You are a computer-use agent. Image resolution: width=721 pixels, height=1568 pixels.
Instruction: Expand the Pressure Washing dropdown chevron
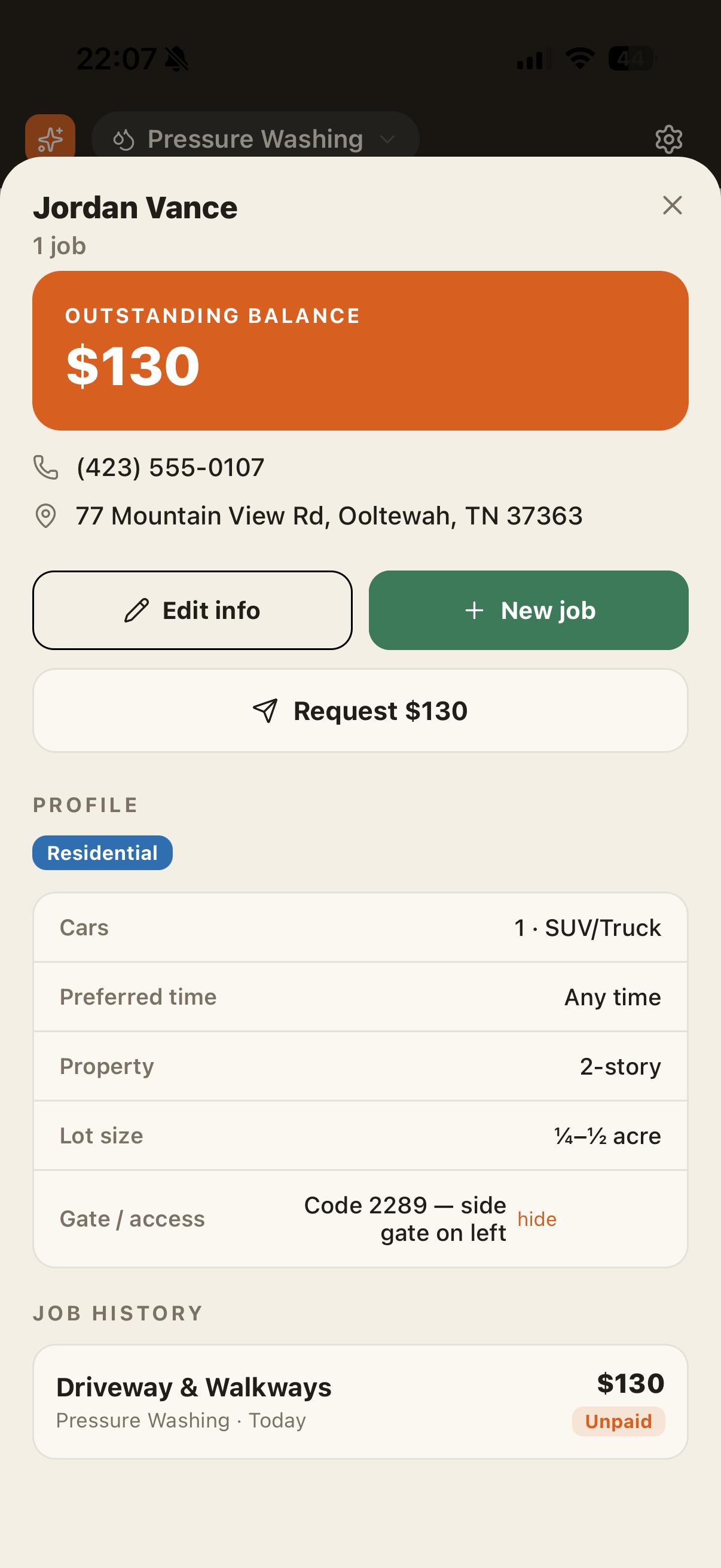click(x=387, y=139)
